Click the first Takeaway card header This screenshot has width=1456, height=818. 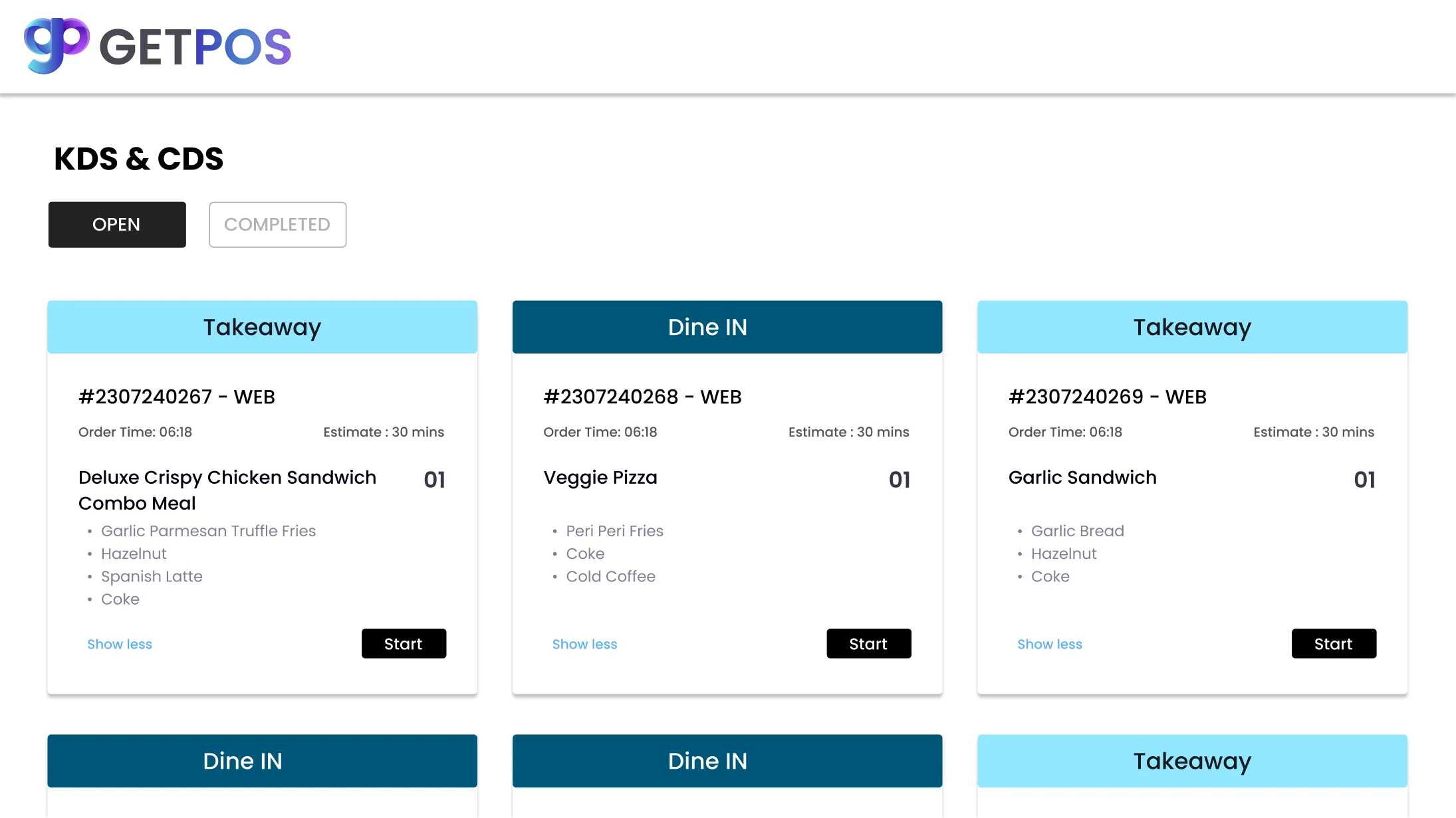click(262, 327)
